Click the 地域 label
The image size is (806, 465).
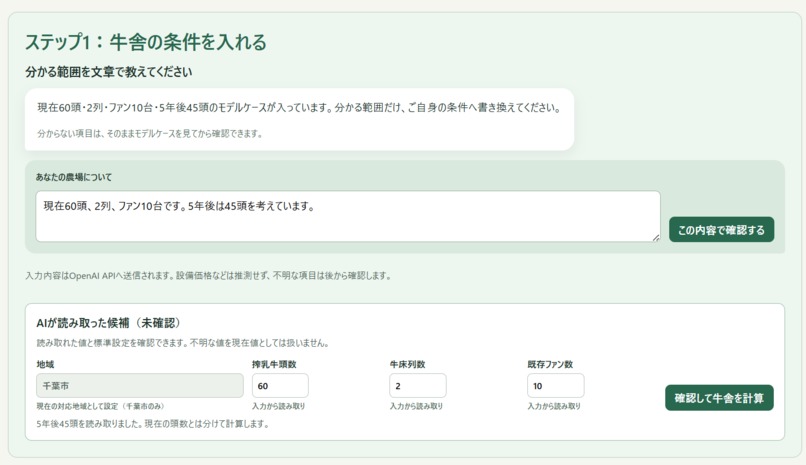point(45,364)
